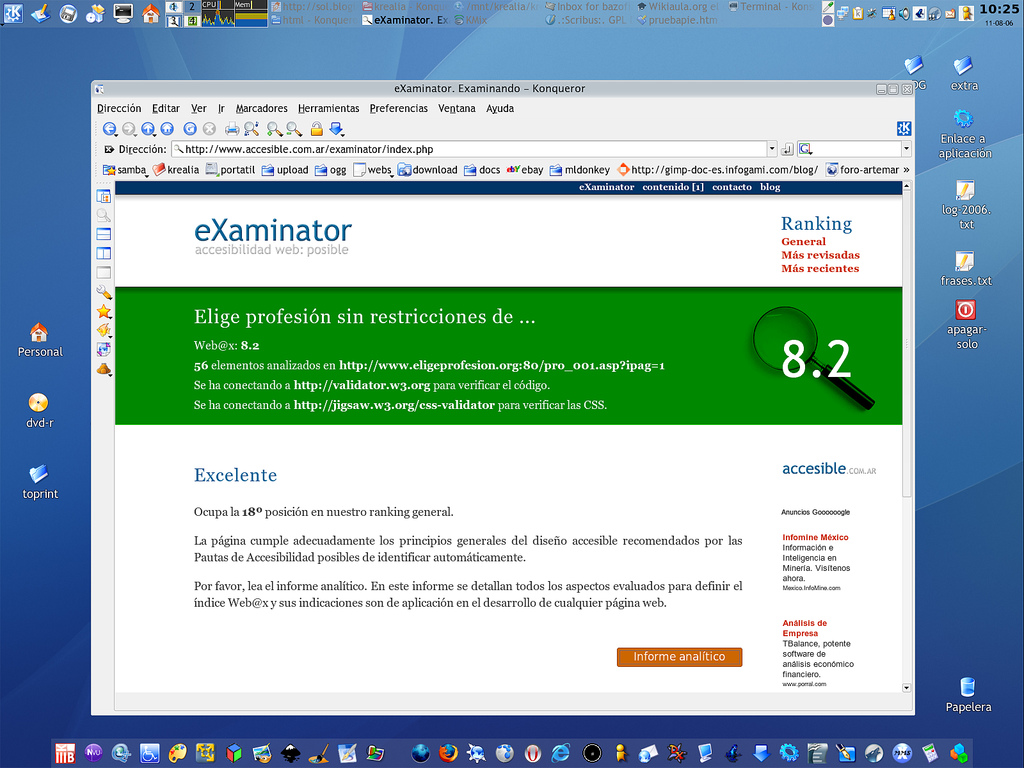This screenshot has width=1024, height=768.
Task: Click the Go button next to address bar
Action: click(x=788, y=150)
